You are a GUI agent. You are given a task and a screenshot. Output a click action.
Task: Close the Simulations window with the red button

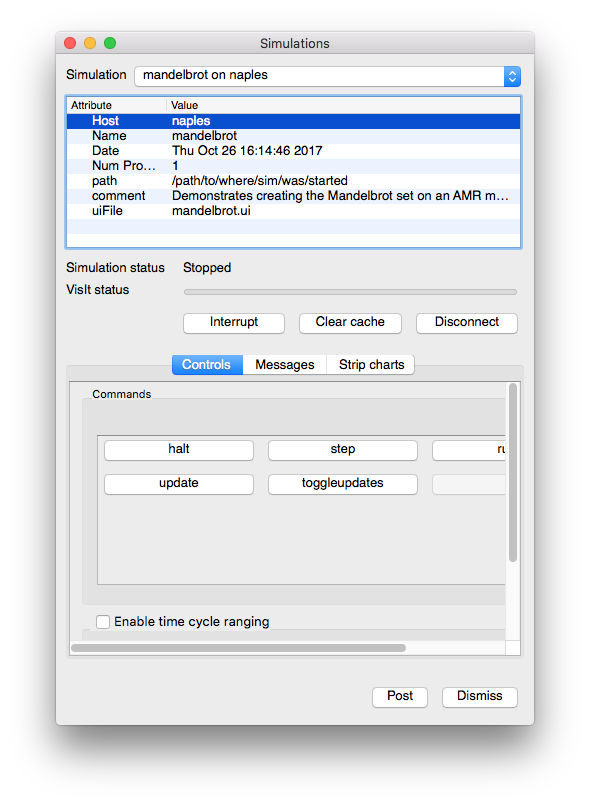point(70,43)
